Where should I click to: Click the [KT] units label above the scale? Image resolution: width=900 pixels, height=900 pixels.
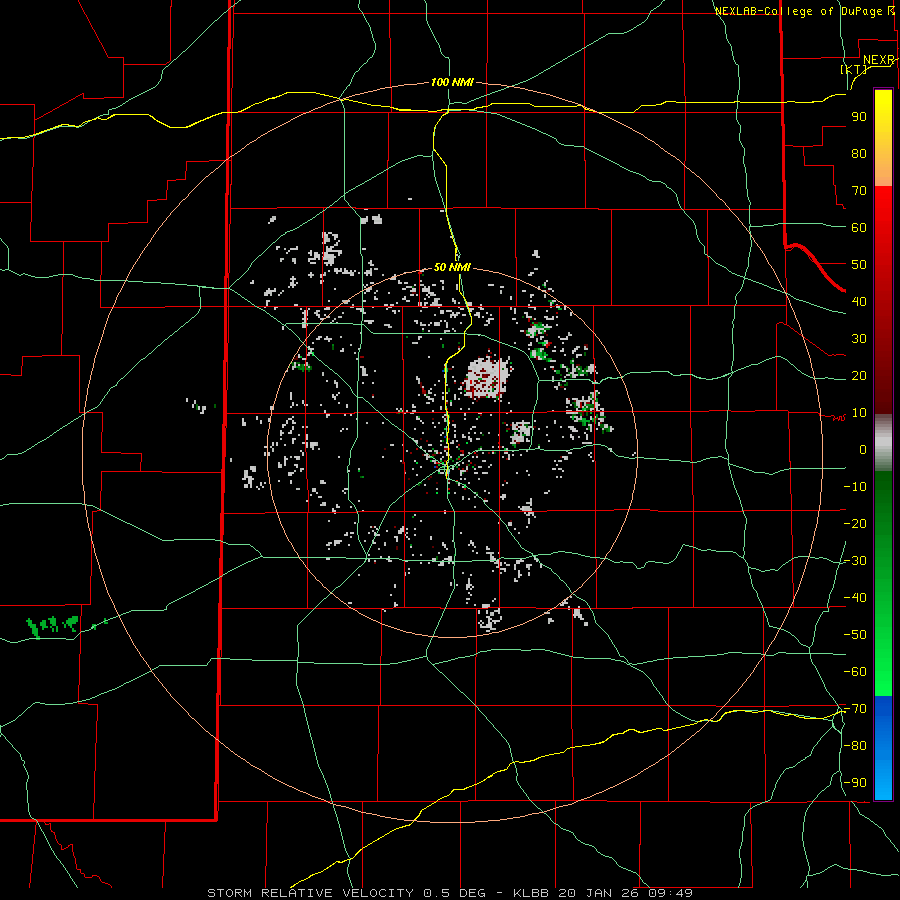pos(854,69)
